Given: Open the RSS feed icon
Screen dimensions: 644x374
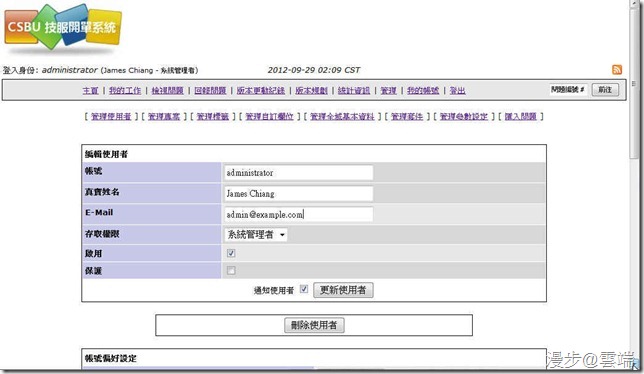Looking at the screenshot, I should tap(616, 70).
